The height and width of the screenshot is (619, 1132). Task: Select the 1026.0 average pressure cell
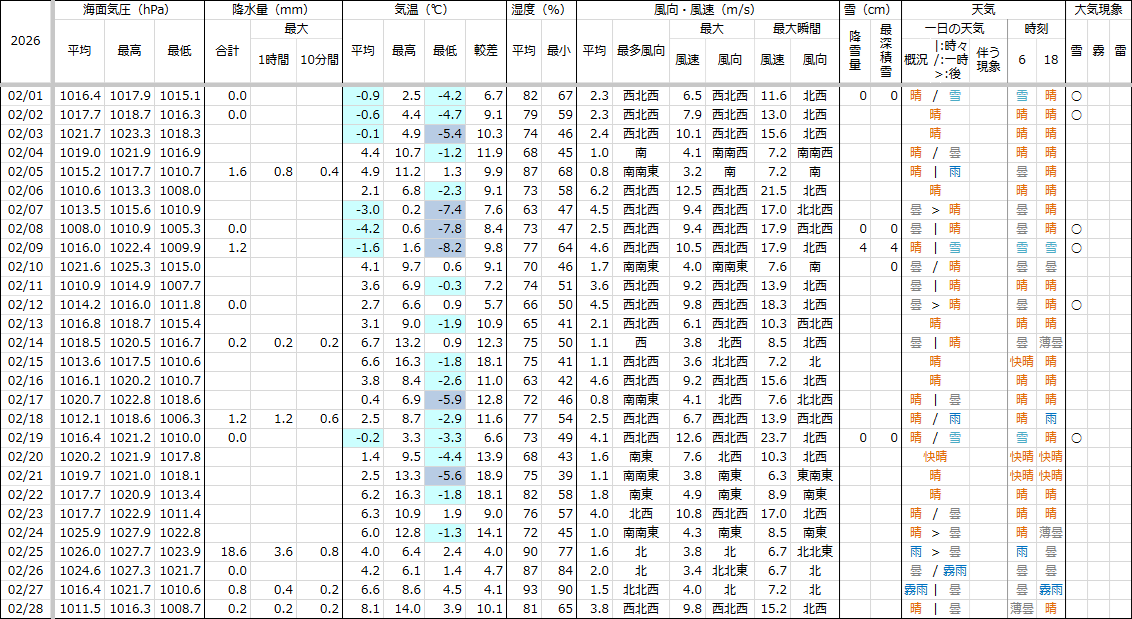[x=80, y=552]
